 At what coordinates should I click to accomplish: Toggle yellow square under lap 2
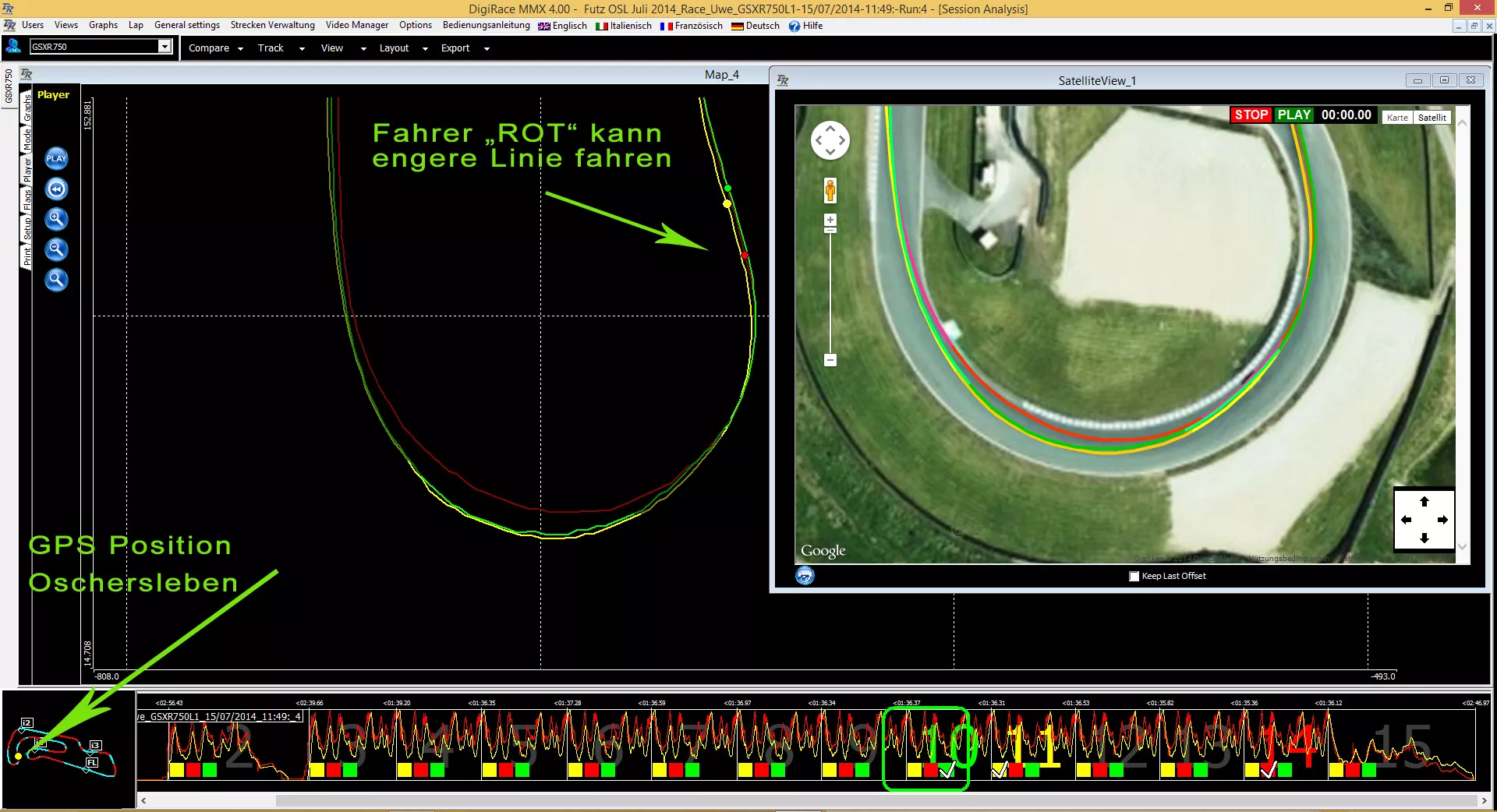coord(176,770)
